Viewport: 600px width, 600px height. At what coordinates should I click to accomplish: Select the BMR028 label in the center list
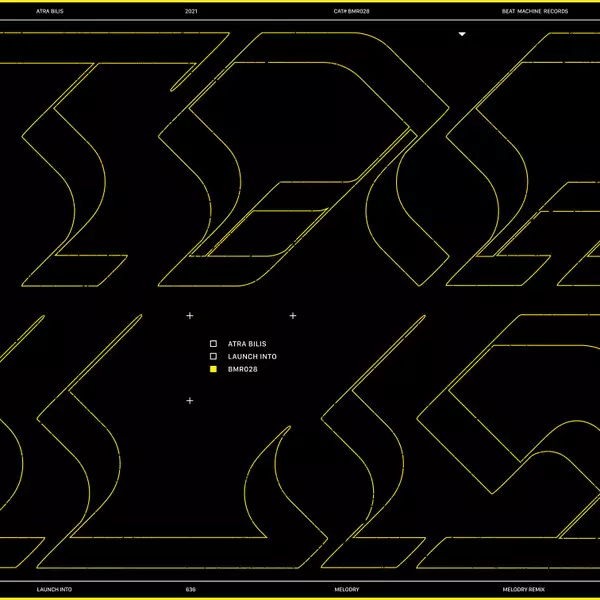click(x=243, y=369)
